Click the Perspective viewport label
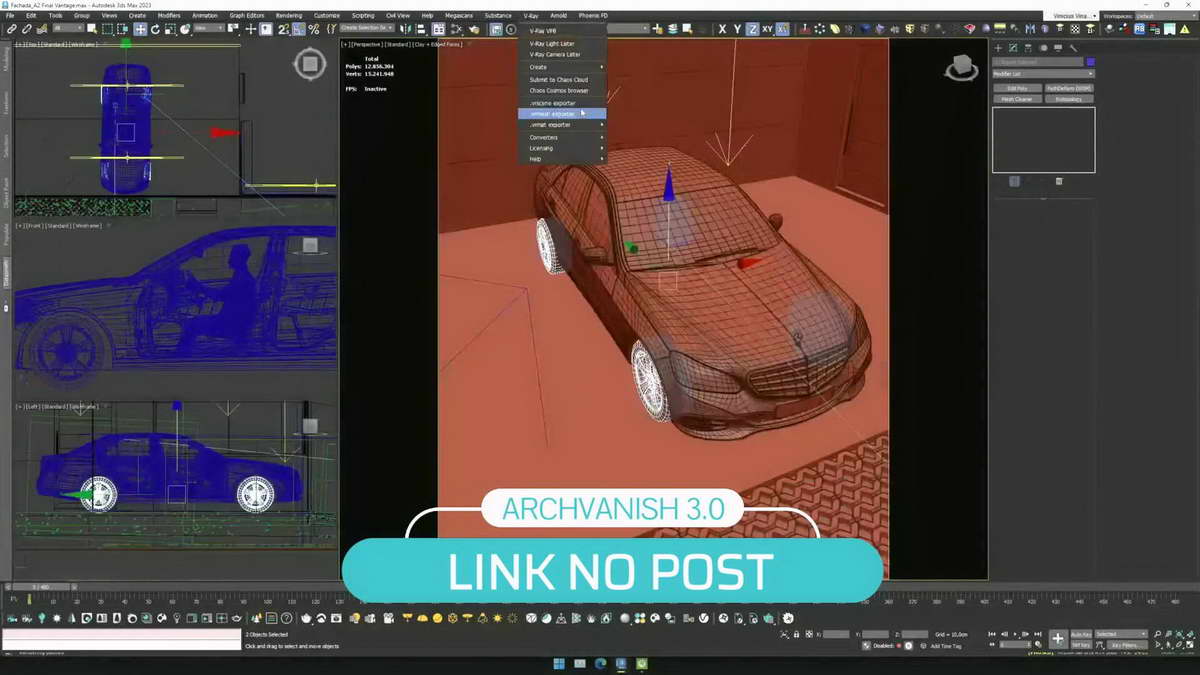1200x675 pixels. [365, 44]
